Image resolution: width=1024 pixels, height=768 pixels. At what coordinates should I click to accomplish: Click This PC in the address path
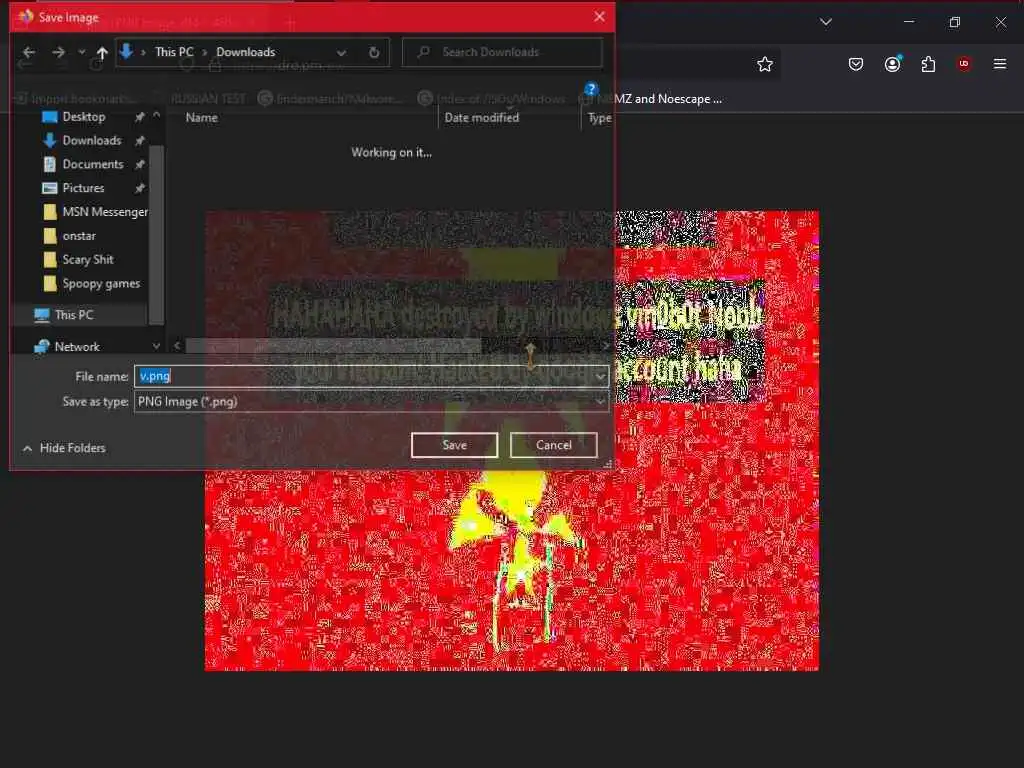(x=174, y=52)
